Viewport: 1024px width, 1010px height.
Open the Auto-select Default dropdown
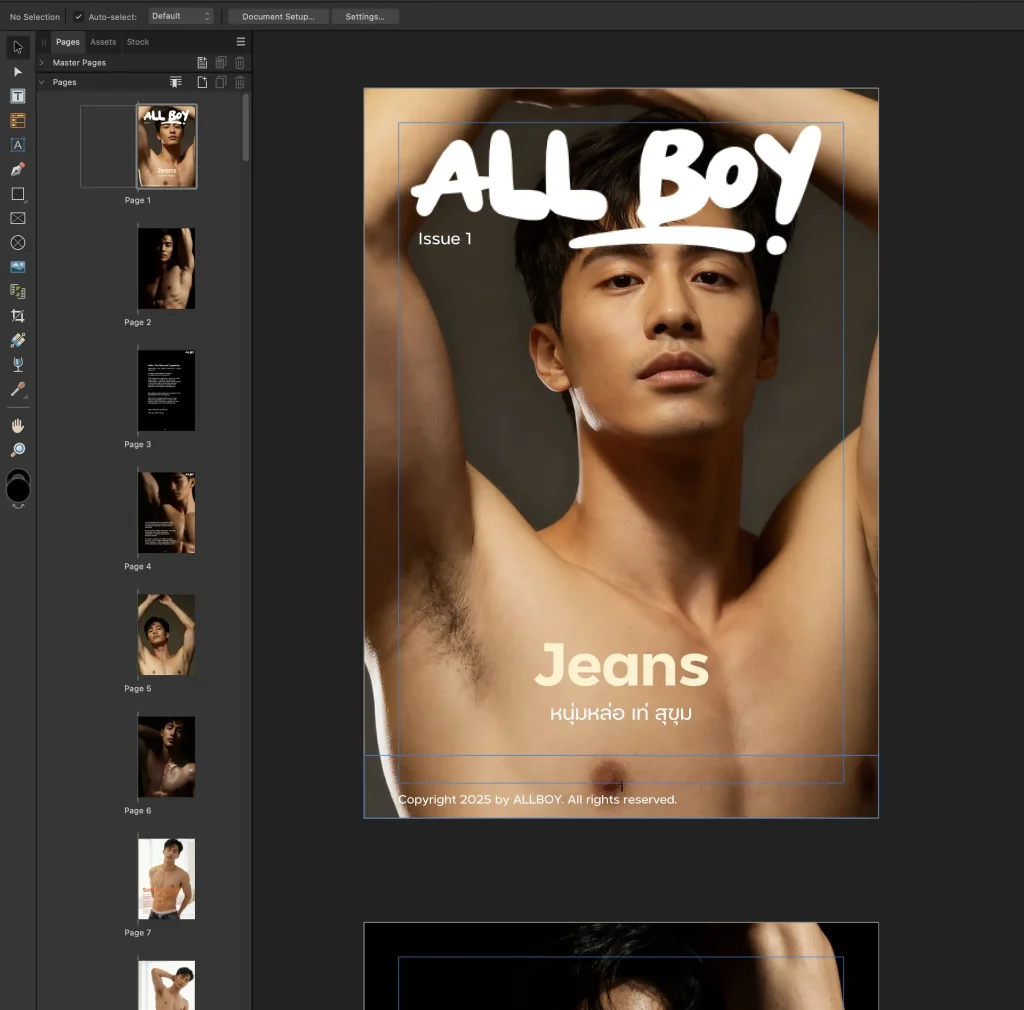point(181,17)
